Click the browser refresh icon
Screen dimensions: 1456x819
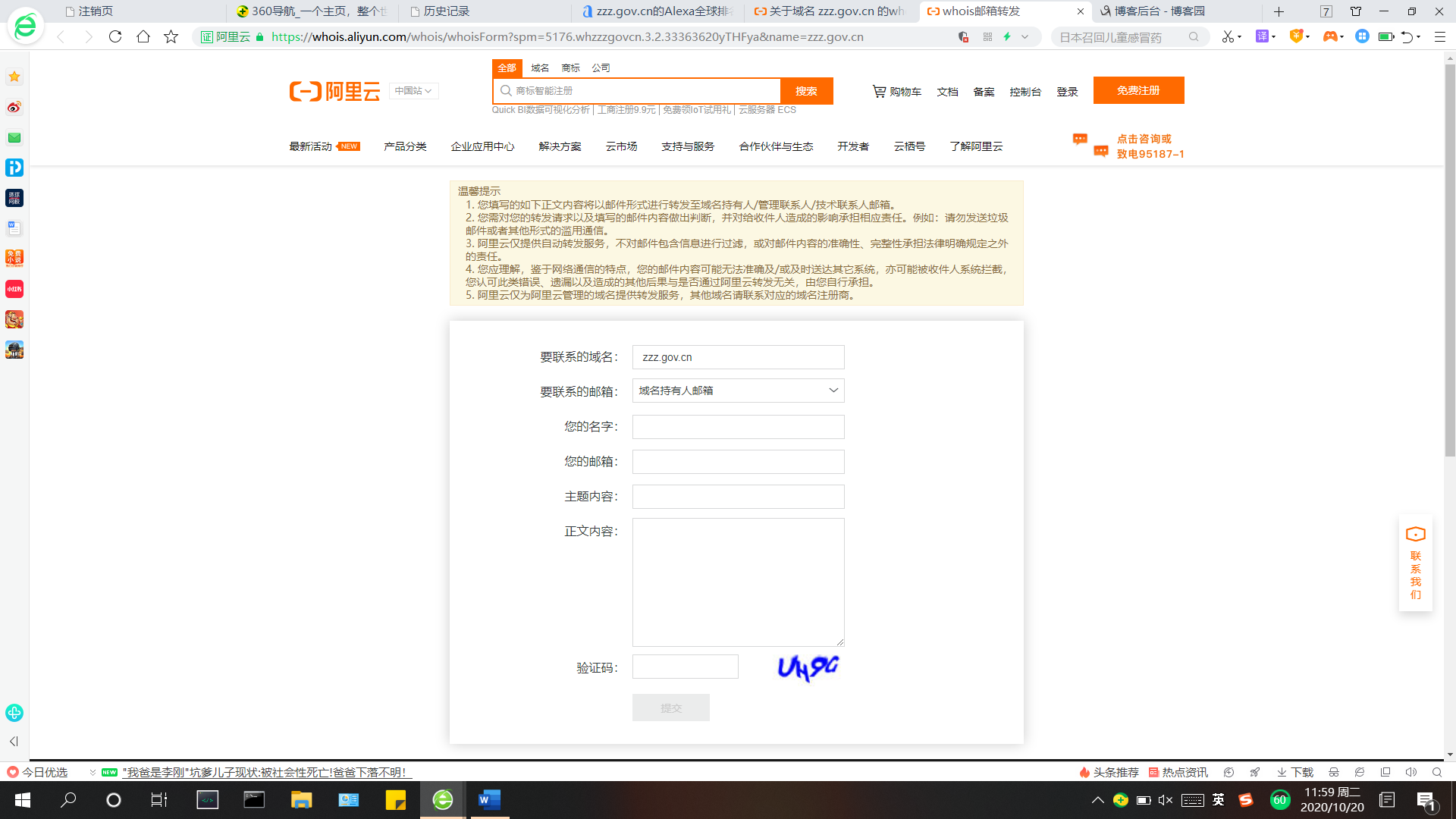point(115,36)
